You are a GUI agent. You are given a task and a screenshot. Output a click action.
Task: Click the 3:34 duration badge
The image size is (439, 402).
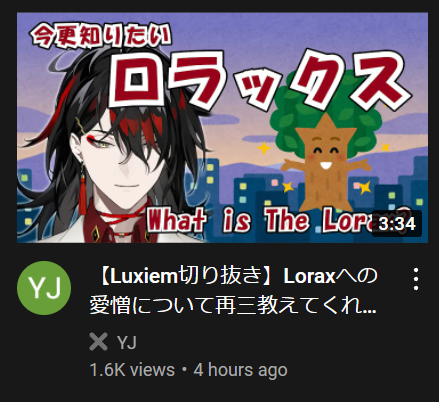click(x=397, y=223)
